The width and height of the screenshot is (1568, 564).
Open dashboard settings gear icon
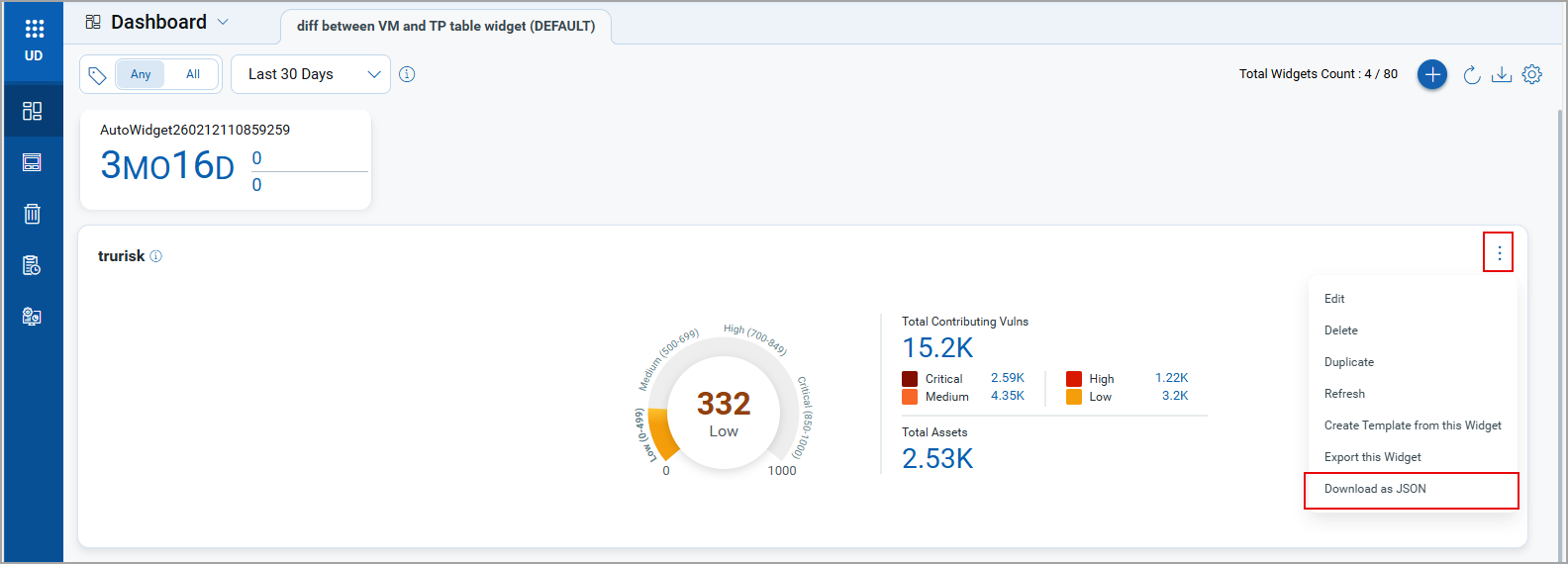(1532, 74)
